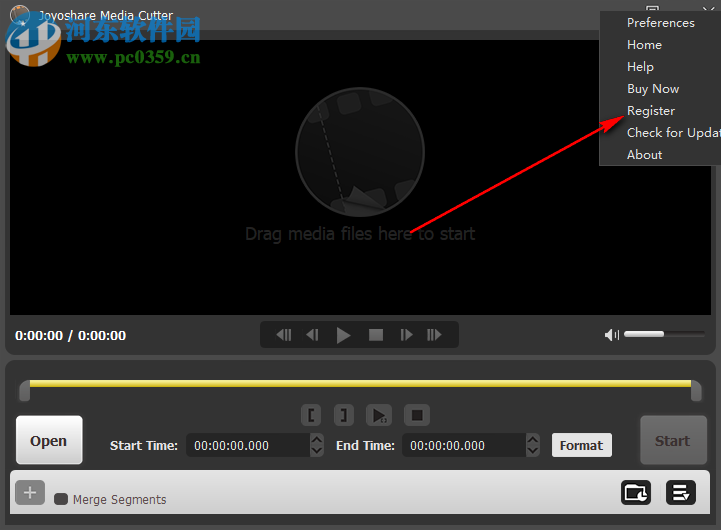Stop segment preview square icon
721x530 pixels.
click(417, 416)
